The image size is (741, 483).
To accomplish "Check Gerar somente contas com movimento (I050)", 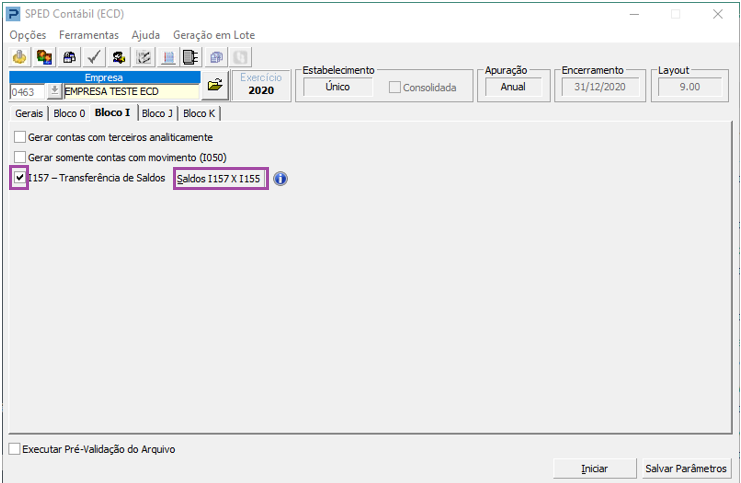I will coord(20,157).
